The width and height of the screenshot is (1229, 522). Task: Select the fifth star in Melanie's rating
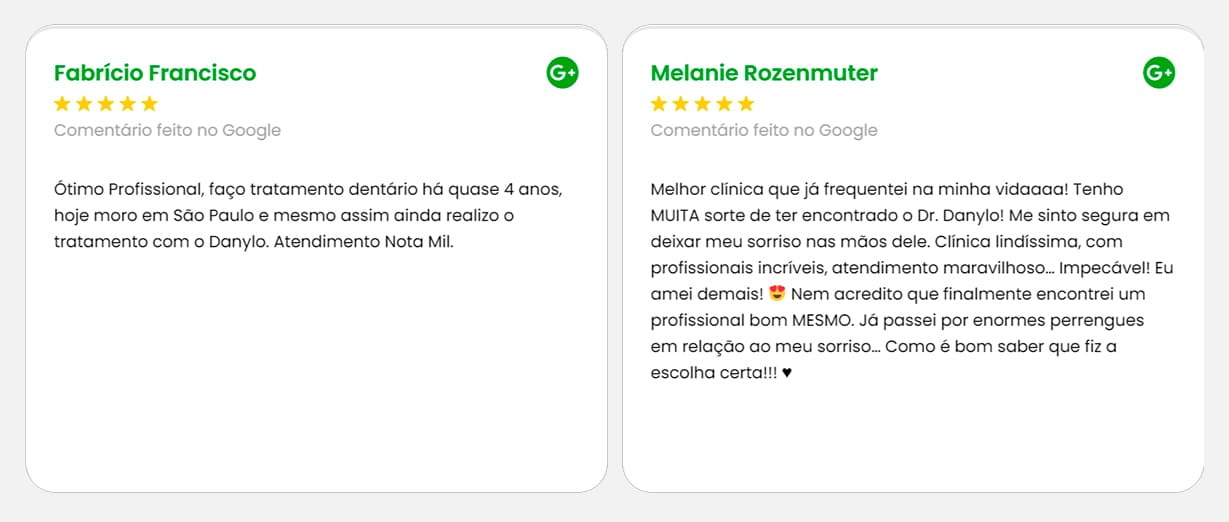746,104
